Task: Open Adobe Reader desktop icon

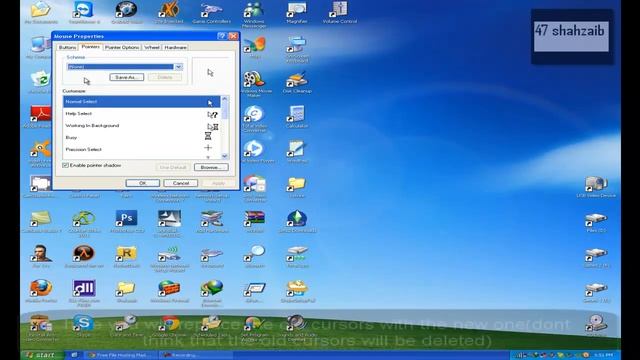Action: [x=40, y=117]
